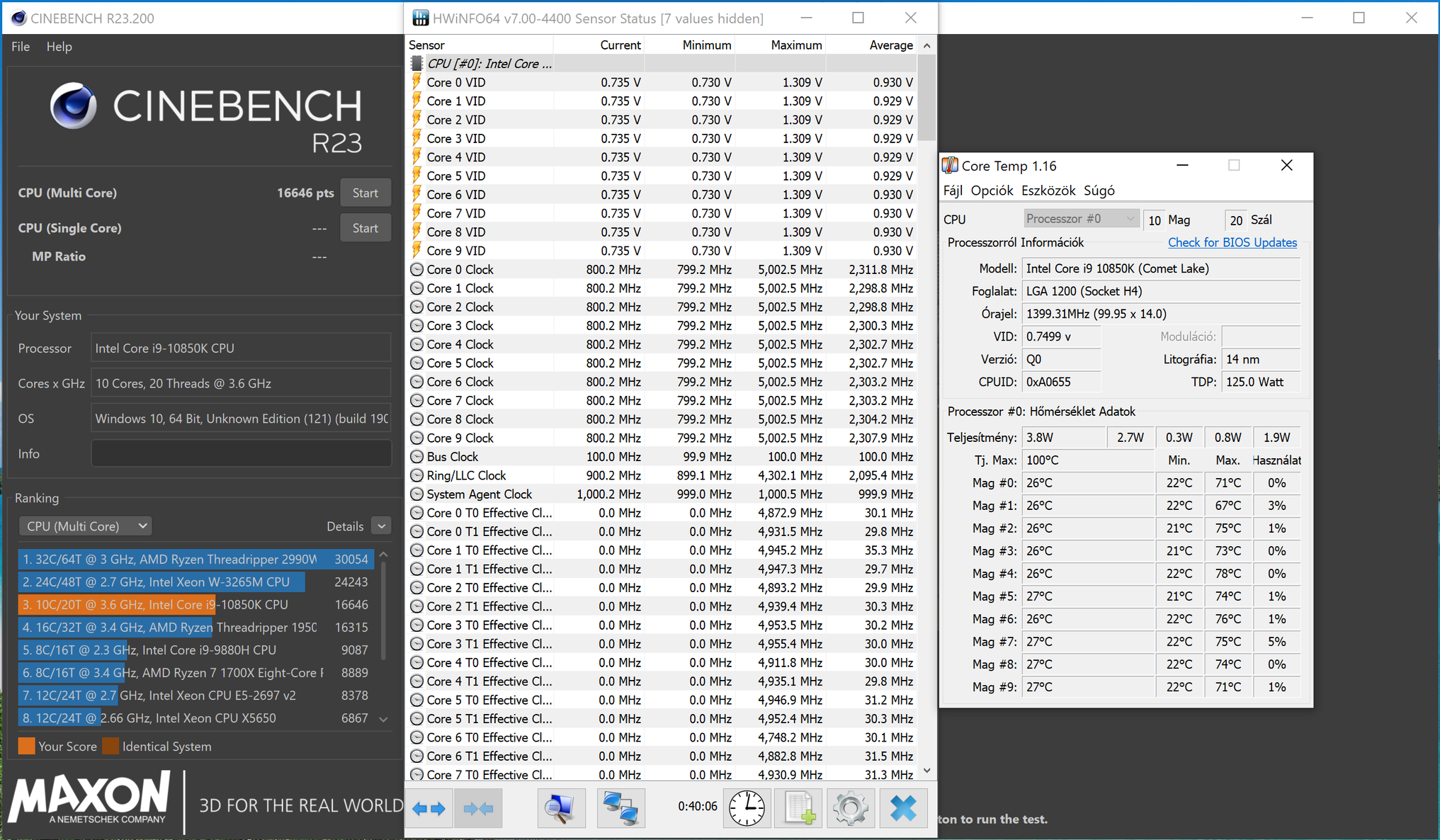Click Tj. Max 100°C value field
Viewport: 1440px width, 840px height.
1088,460
